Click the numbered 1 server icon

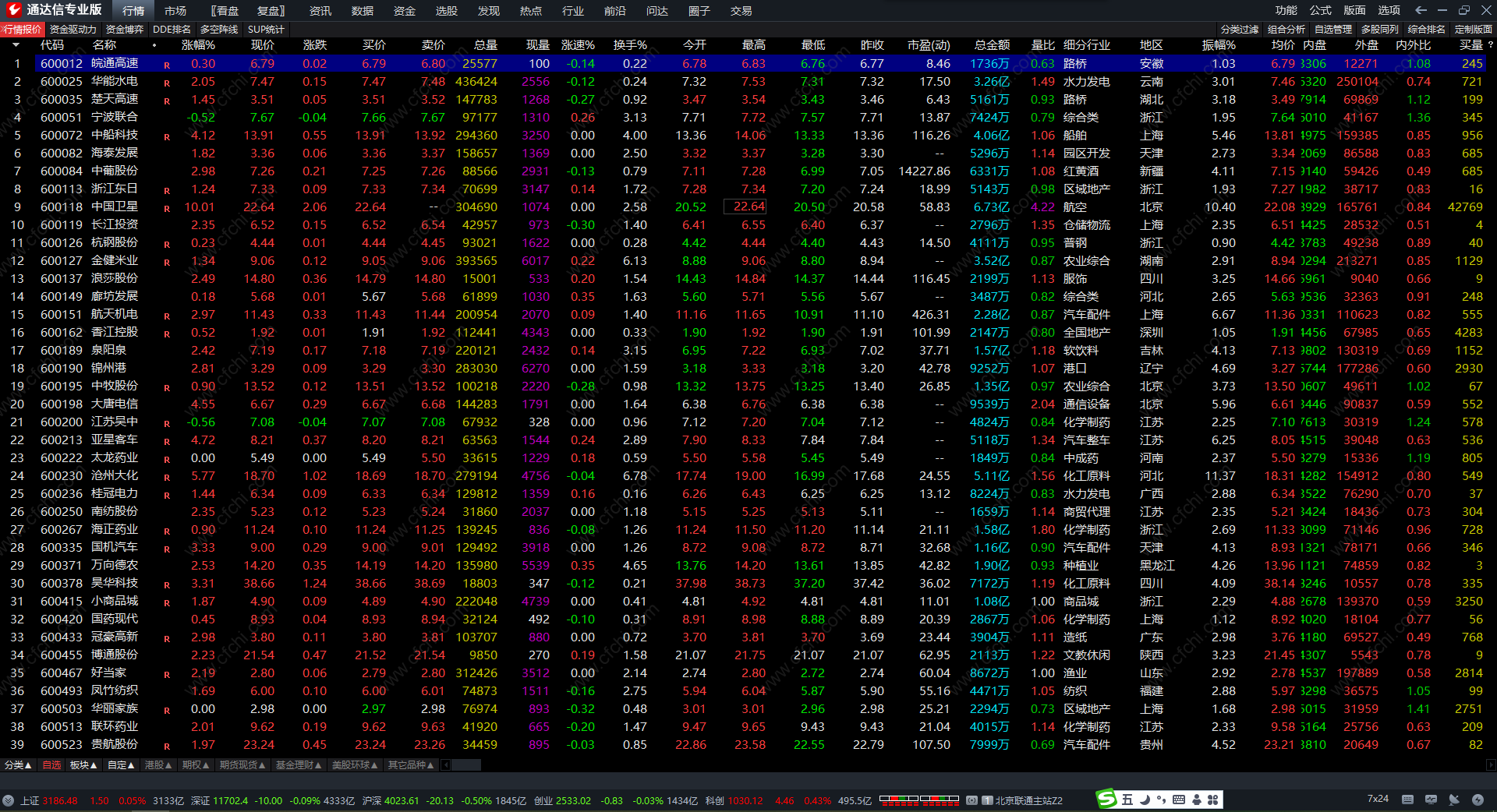click(x=987, y=800)
